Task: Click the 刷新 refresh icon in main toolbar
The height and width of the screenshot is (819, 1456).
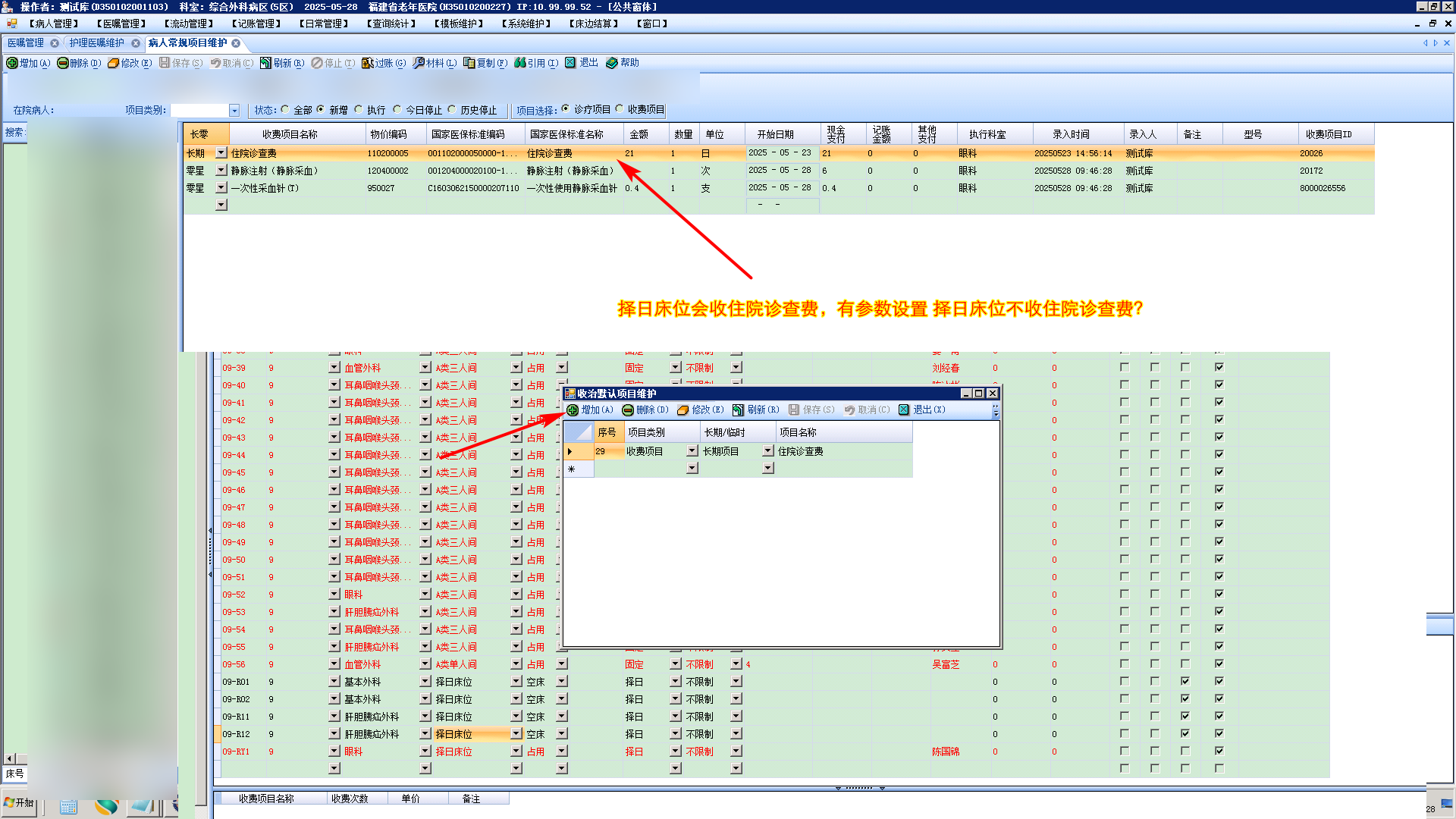Action: pos(266,63)
